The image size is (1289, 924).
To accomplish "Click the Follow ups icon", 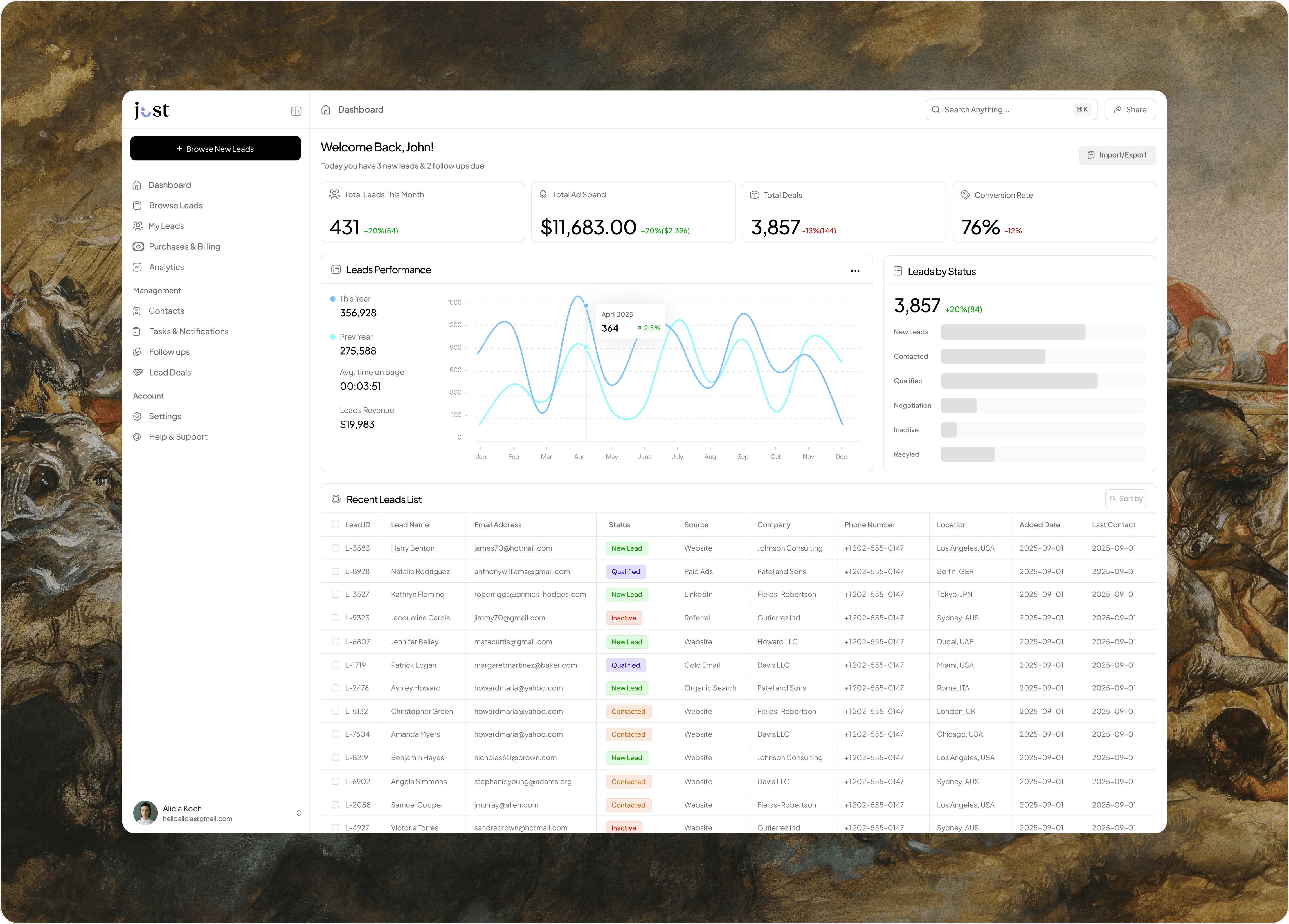I will click(137, 352).
